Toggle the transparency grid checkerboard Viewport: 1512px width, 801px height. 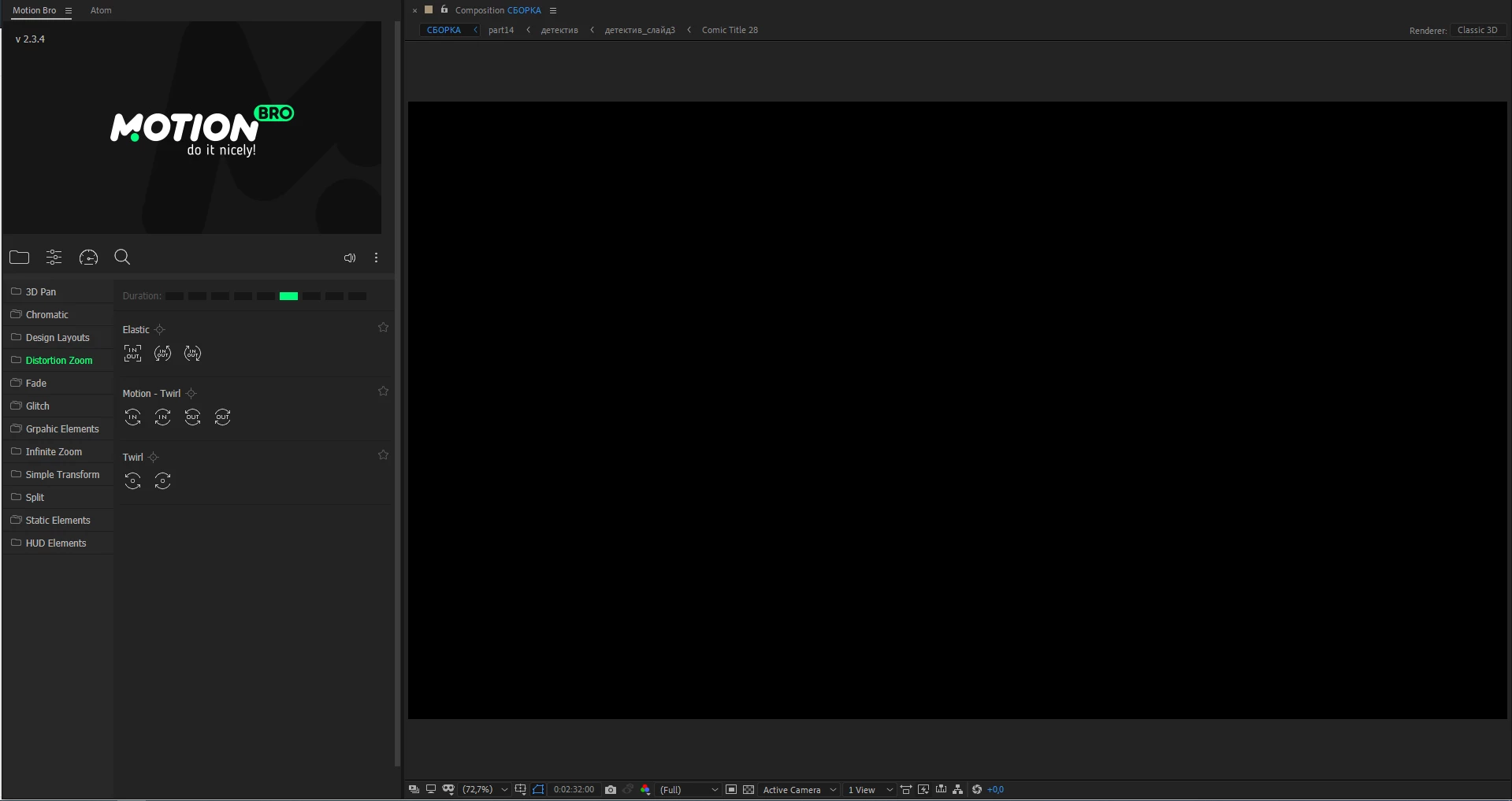(749, 789)
